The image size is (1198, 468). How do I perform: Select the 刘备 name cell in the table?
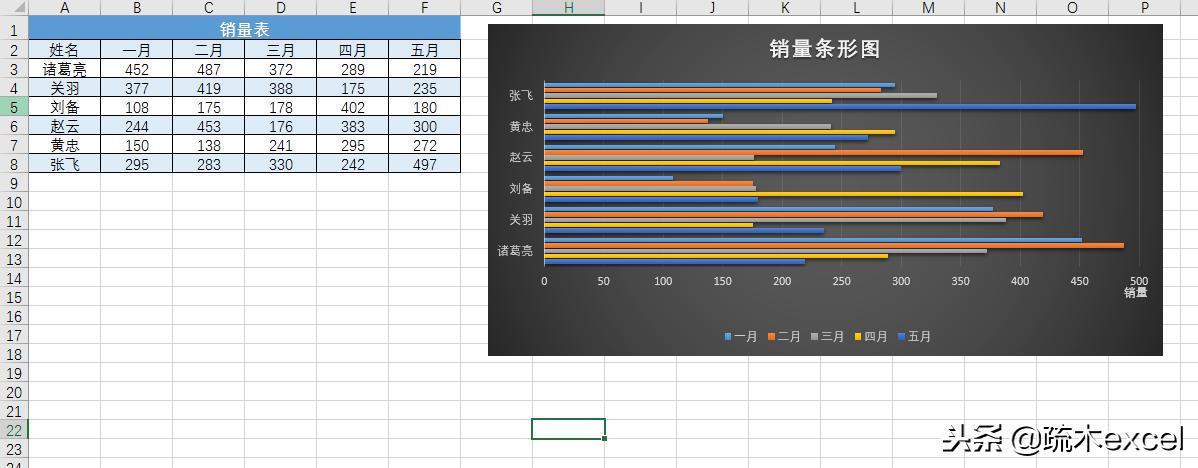click(64, 107)
